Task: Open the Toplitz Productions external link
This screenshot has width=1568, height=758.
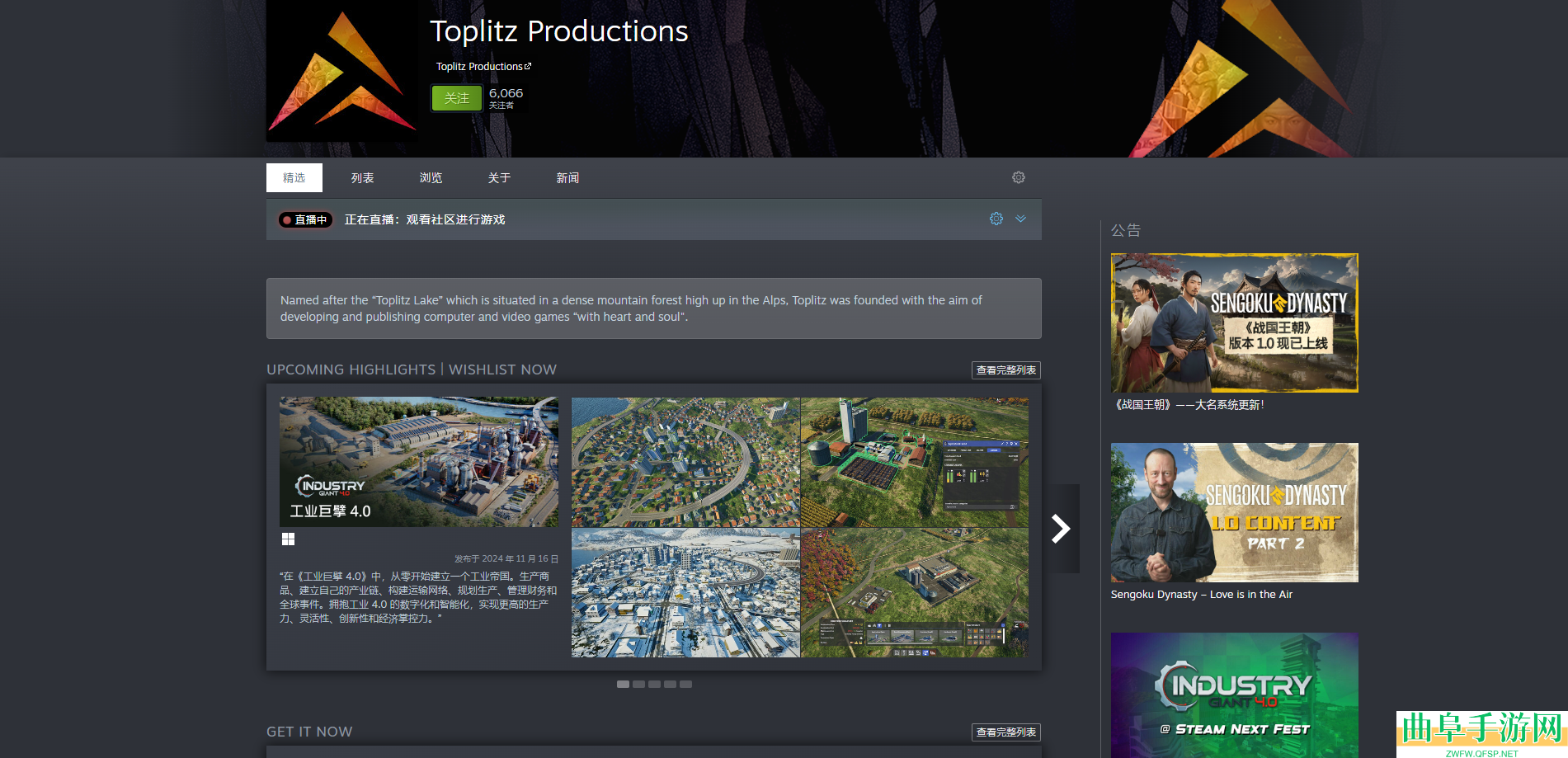Action: coord(483,67)
